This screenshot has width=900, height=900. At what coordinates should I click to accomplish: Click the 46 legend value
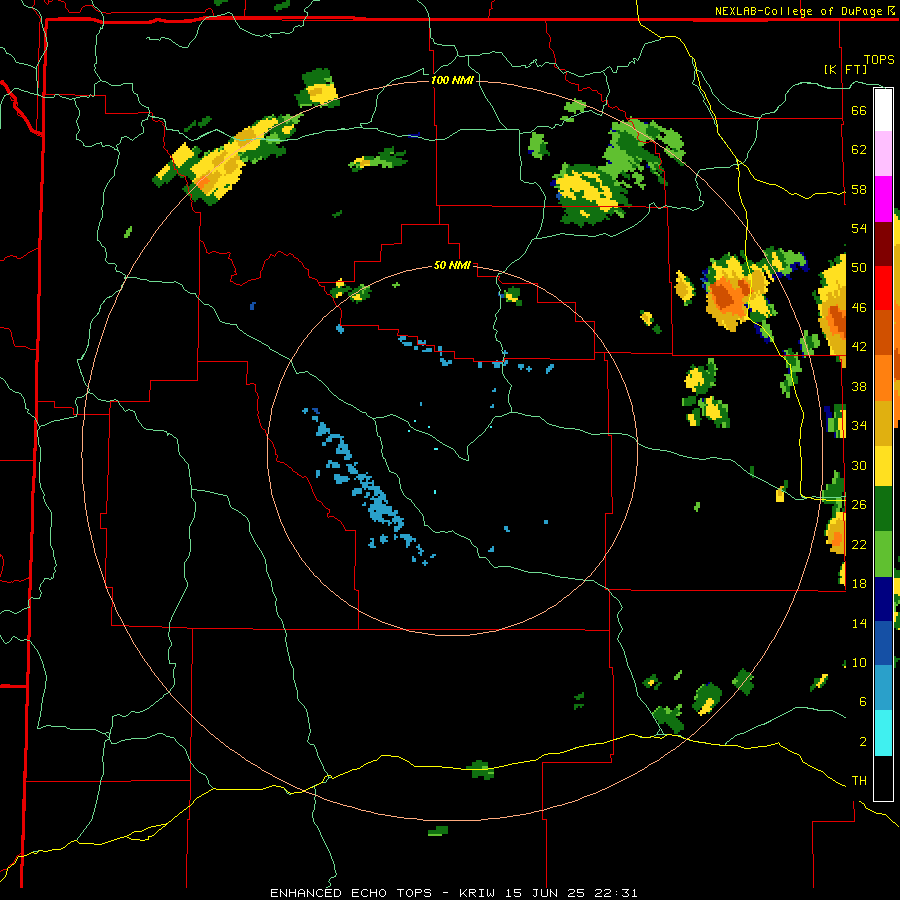[859, 308]
